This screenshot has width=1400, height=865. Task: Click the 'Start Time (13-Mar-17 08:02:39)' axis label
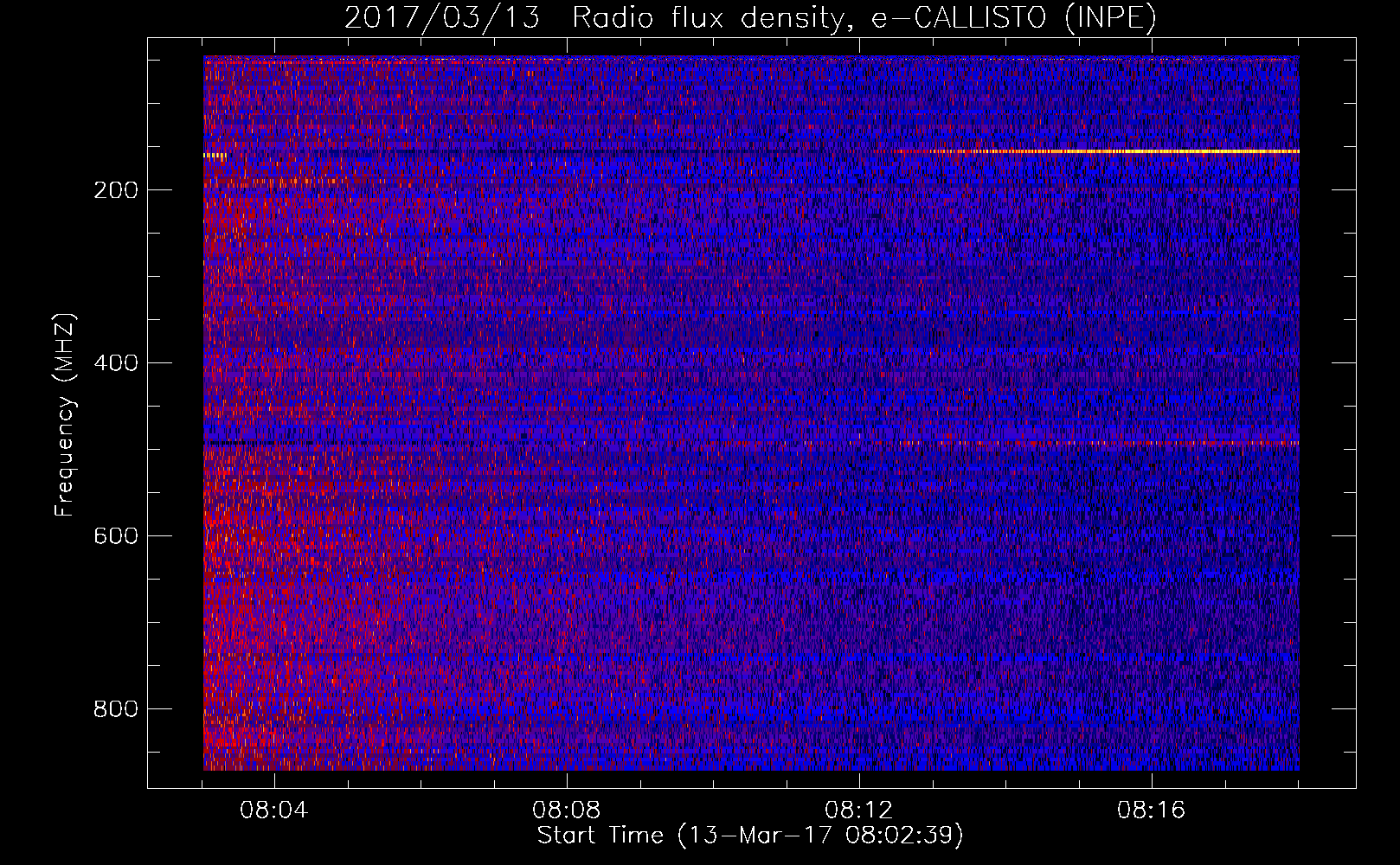coord(750,836)
